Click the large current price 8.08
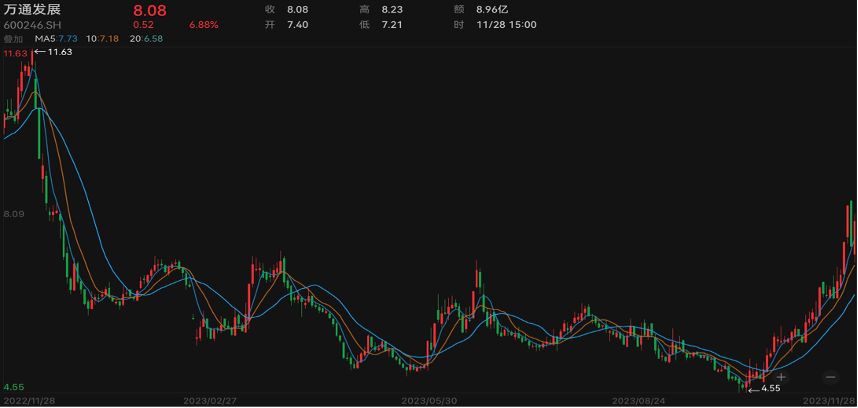Viewport: 858px width, 408px height. click(x=150, y=10)
